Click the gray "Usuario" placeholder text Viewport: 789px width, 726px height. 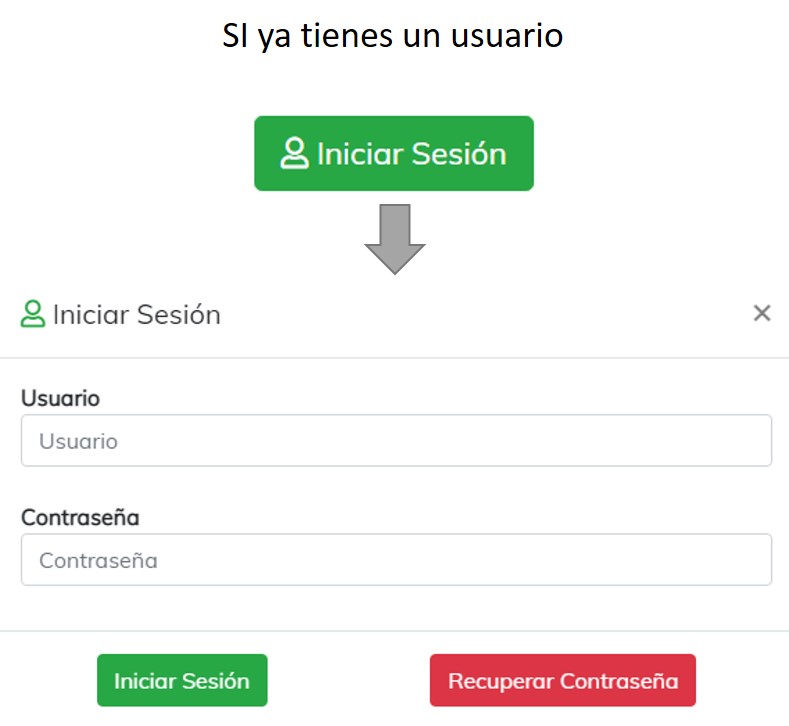(79, 441)
